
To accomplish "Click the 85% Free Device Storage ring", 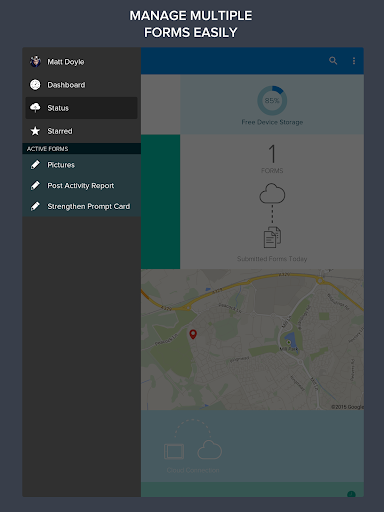I will 272,100.
